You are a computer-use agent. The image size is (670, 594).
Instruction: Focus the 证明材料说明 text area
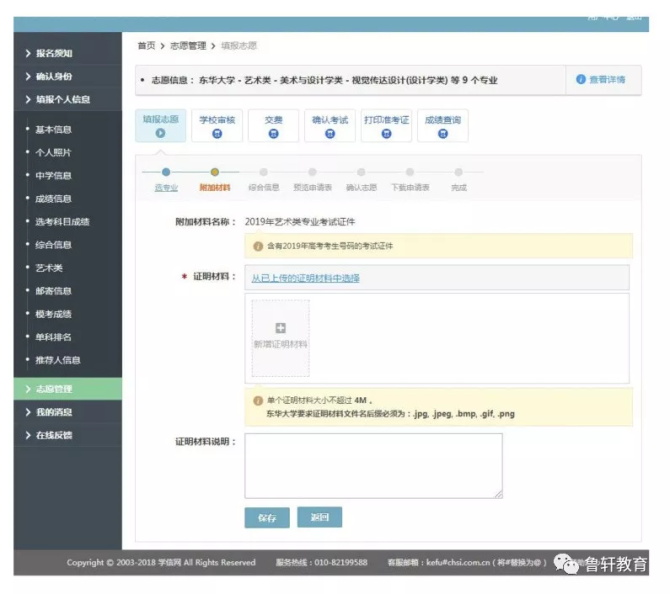[373, 466]
